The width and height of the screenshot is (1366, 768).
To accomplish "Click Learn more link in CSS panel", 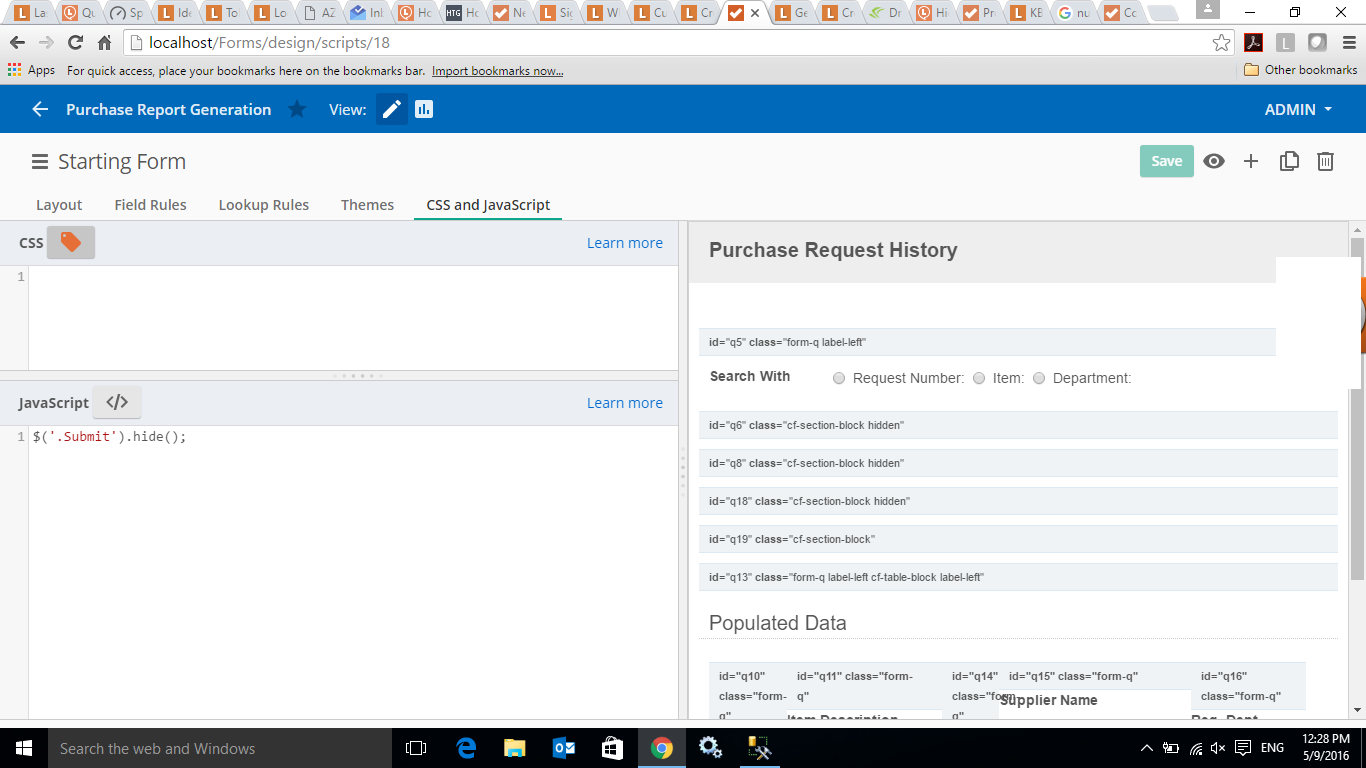I will pyautogui.click(x=624, y=243).
